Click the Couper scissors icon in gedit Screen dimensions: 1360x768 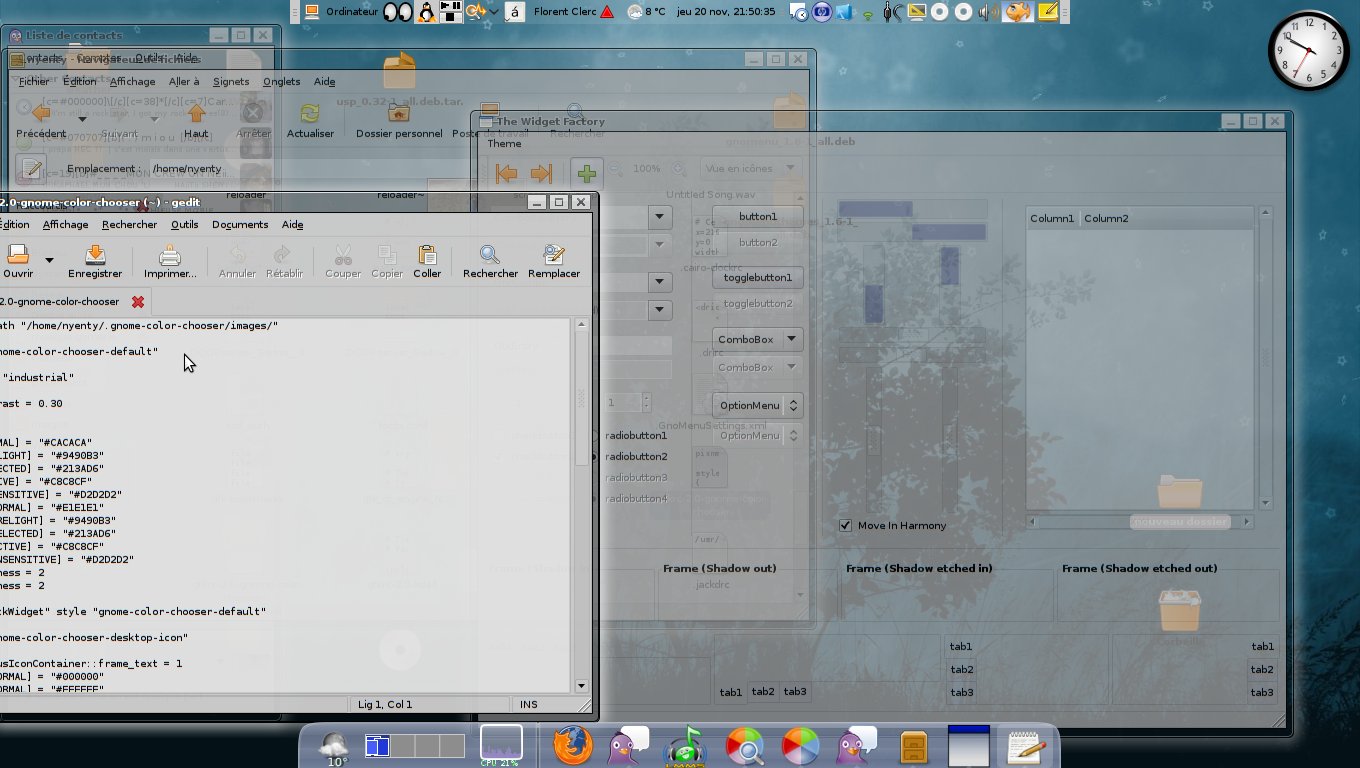click(343, 254)
